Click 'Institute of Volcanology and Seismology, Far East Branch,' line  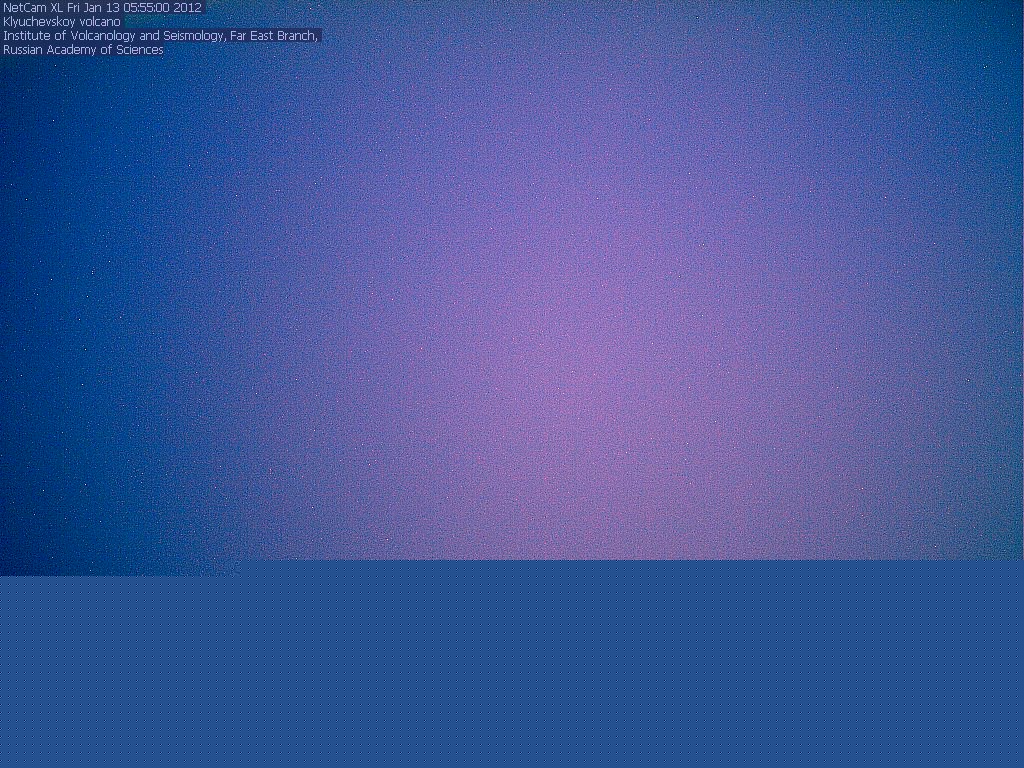[x=161, y=36]
